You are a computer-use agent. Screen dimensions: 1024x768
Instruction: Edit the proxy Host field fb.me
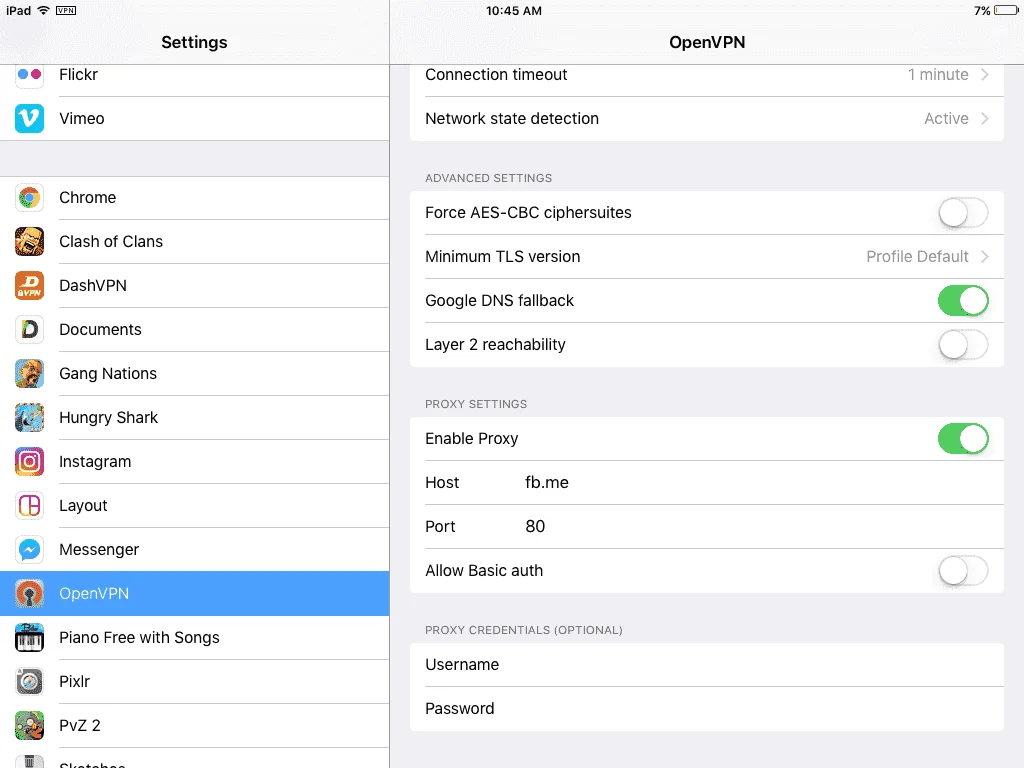(707, 483)
